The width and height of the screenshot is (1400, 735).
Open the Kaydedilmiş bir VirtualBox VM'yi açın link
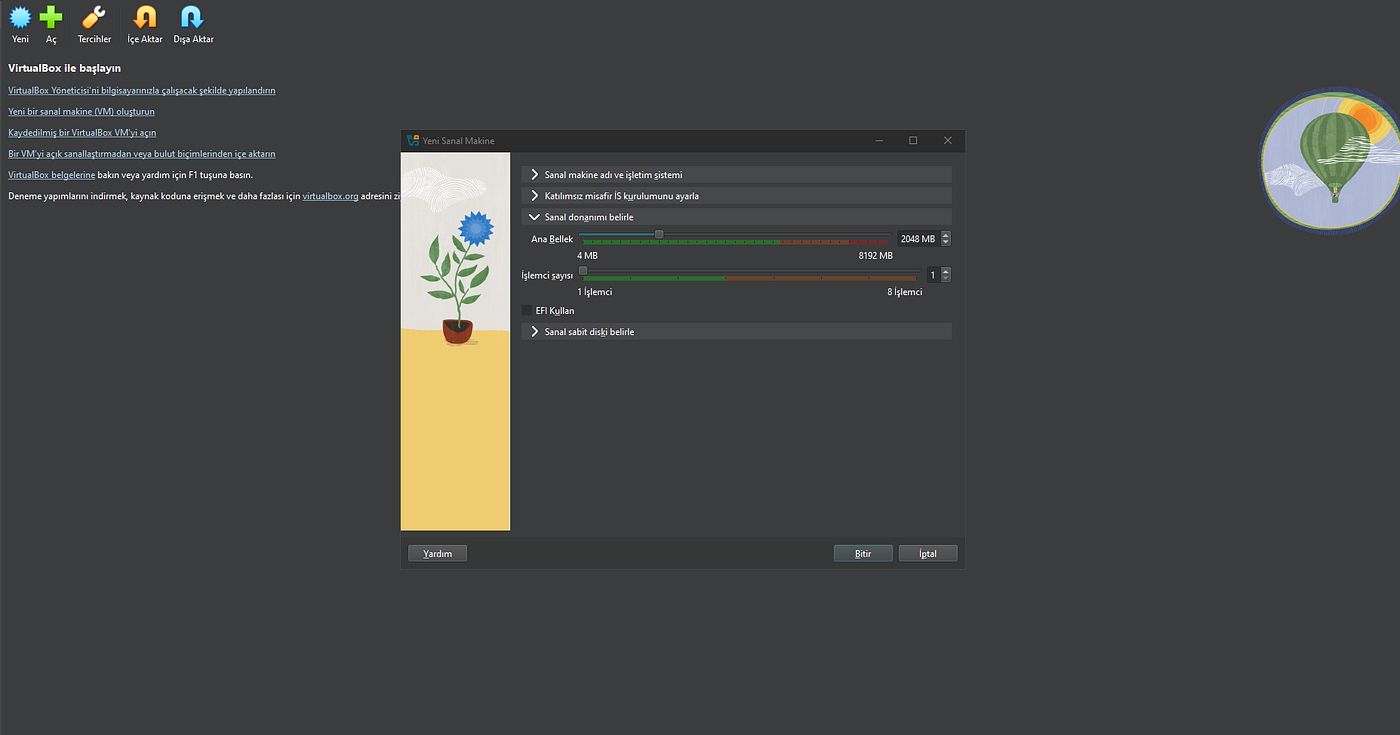tap(82, 133)
